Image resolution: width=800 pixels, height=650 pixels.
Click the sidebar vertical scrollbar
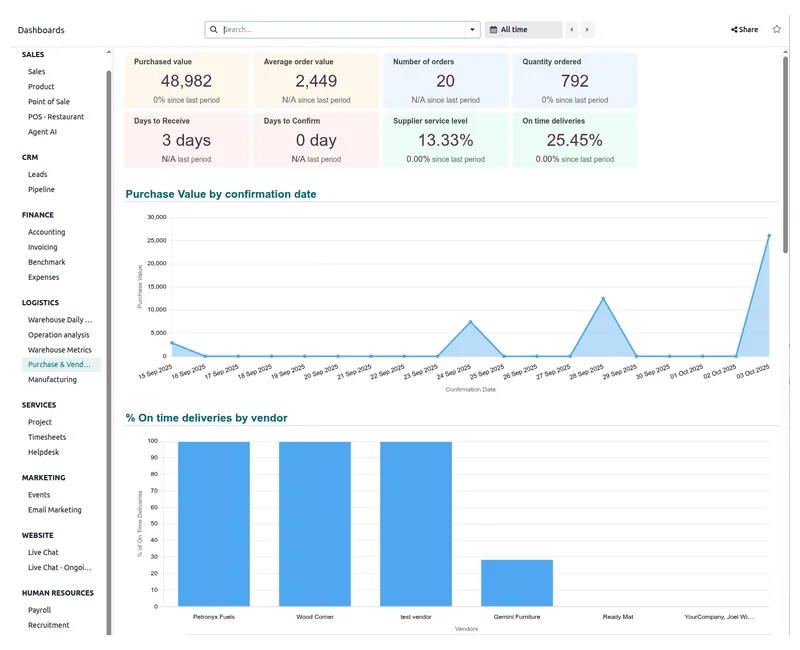[109, 352]
